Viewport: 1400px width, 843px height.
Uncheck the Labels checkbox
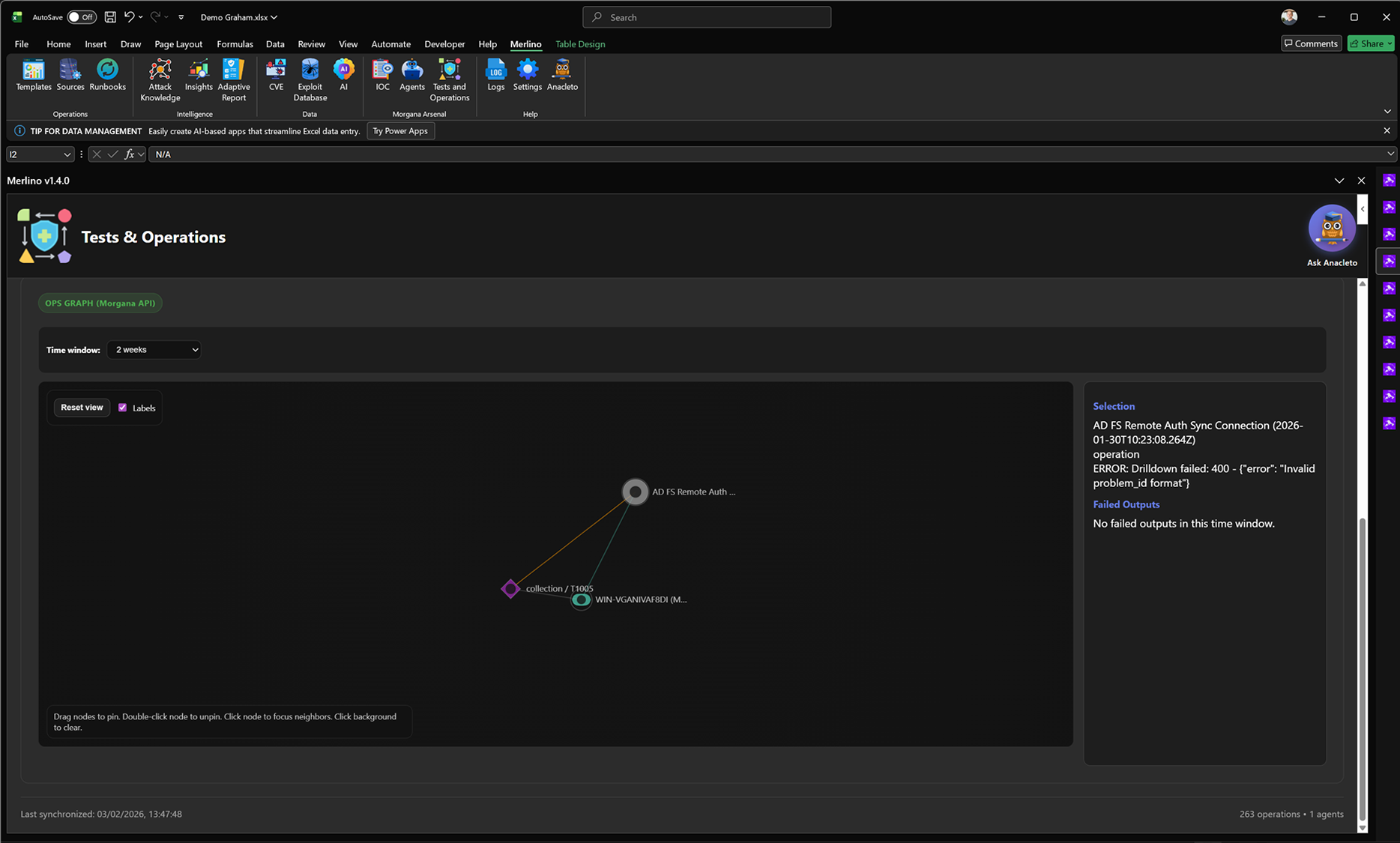point(123,408)
